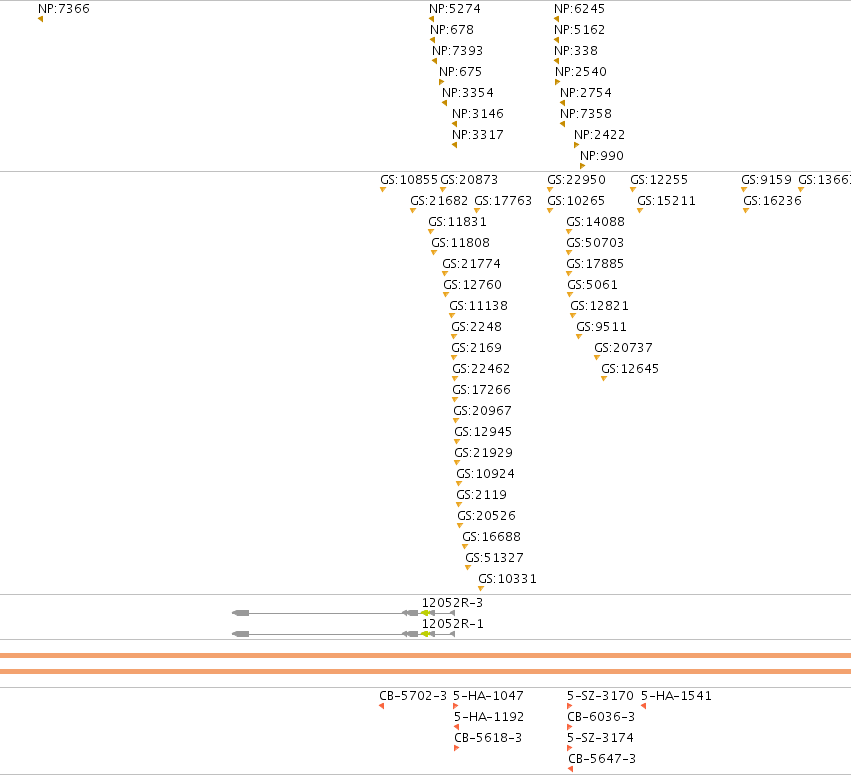The height and width of the screenshot is (775, 851).
Task: Click the GS:11831 label
Action: (458, 222)
